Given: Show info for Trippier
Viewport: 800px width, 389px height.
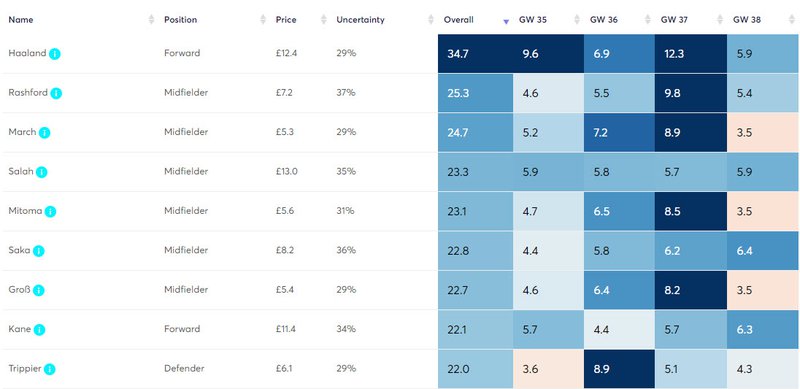Looking at the screenshot, I should point(49,369).
